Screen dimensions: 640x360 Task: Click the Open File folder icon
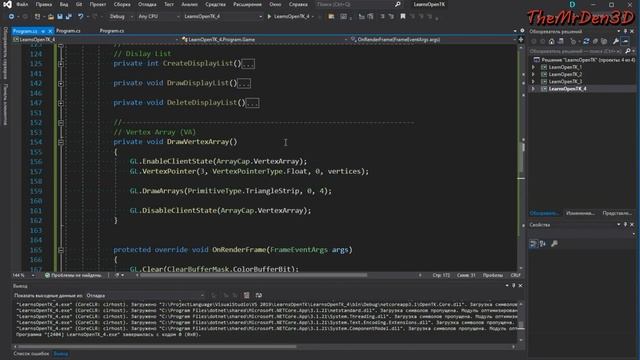[x=51, y=16]
